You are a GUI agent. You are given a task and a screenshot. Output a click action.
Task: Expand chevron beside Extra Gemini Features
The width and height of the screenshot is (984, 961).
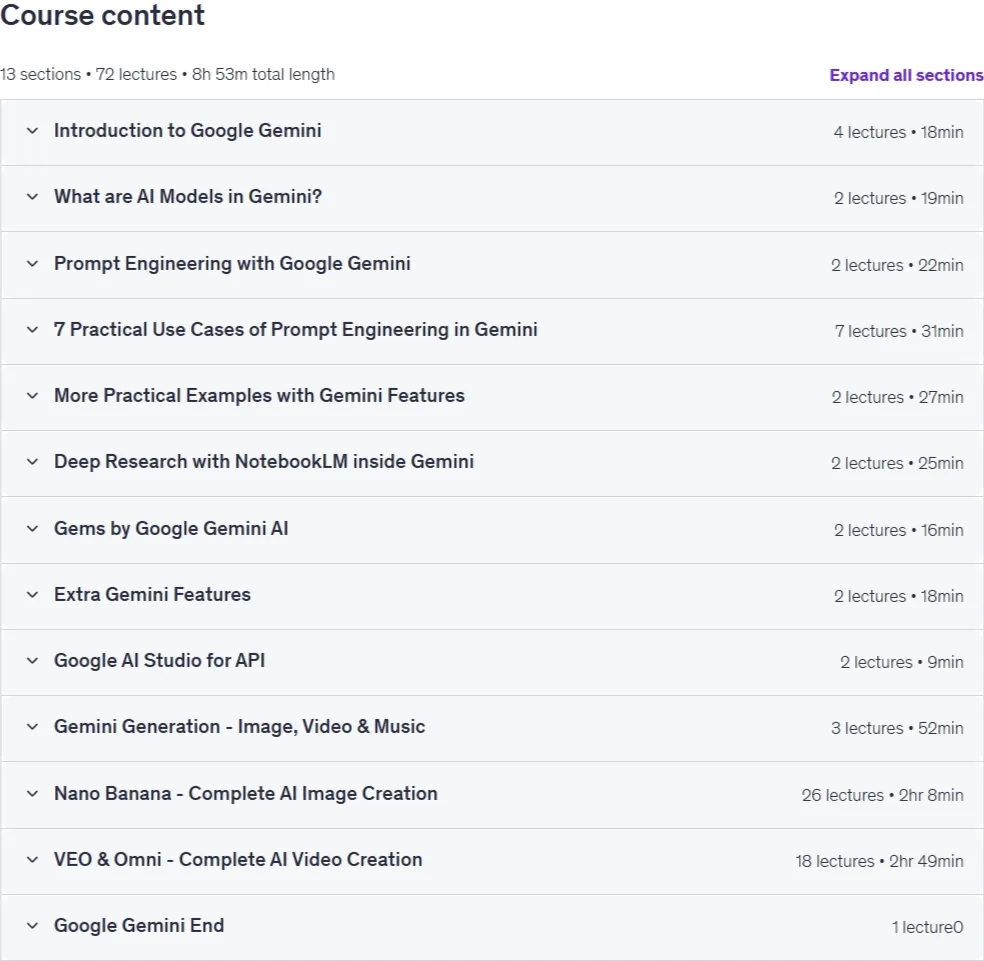32,594
